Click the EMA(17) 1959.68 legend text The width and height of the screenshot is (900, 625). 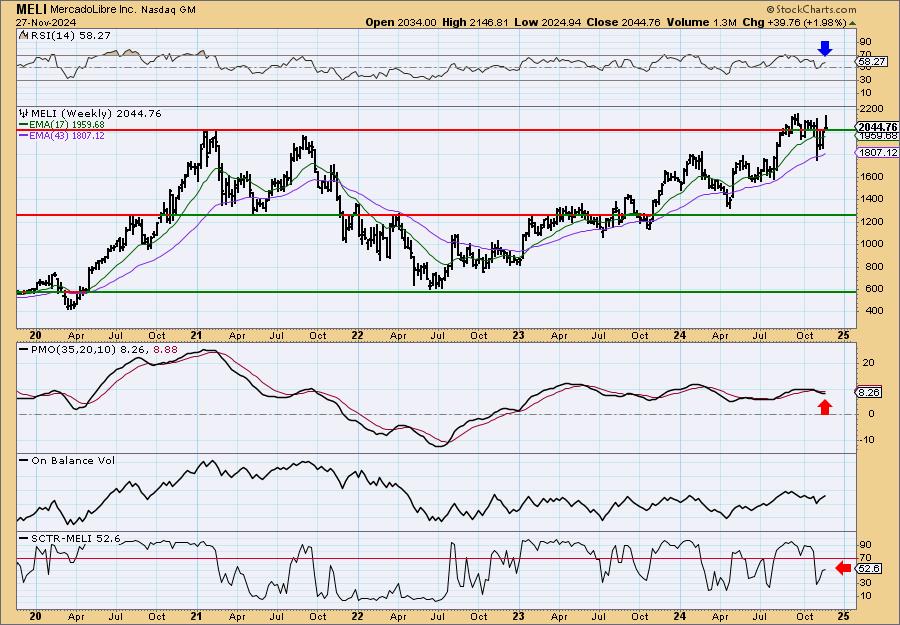(68, 125)
